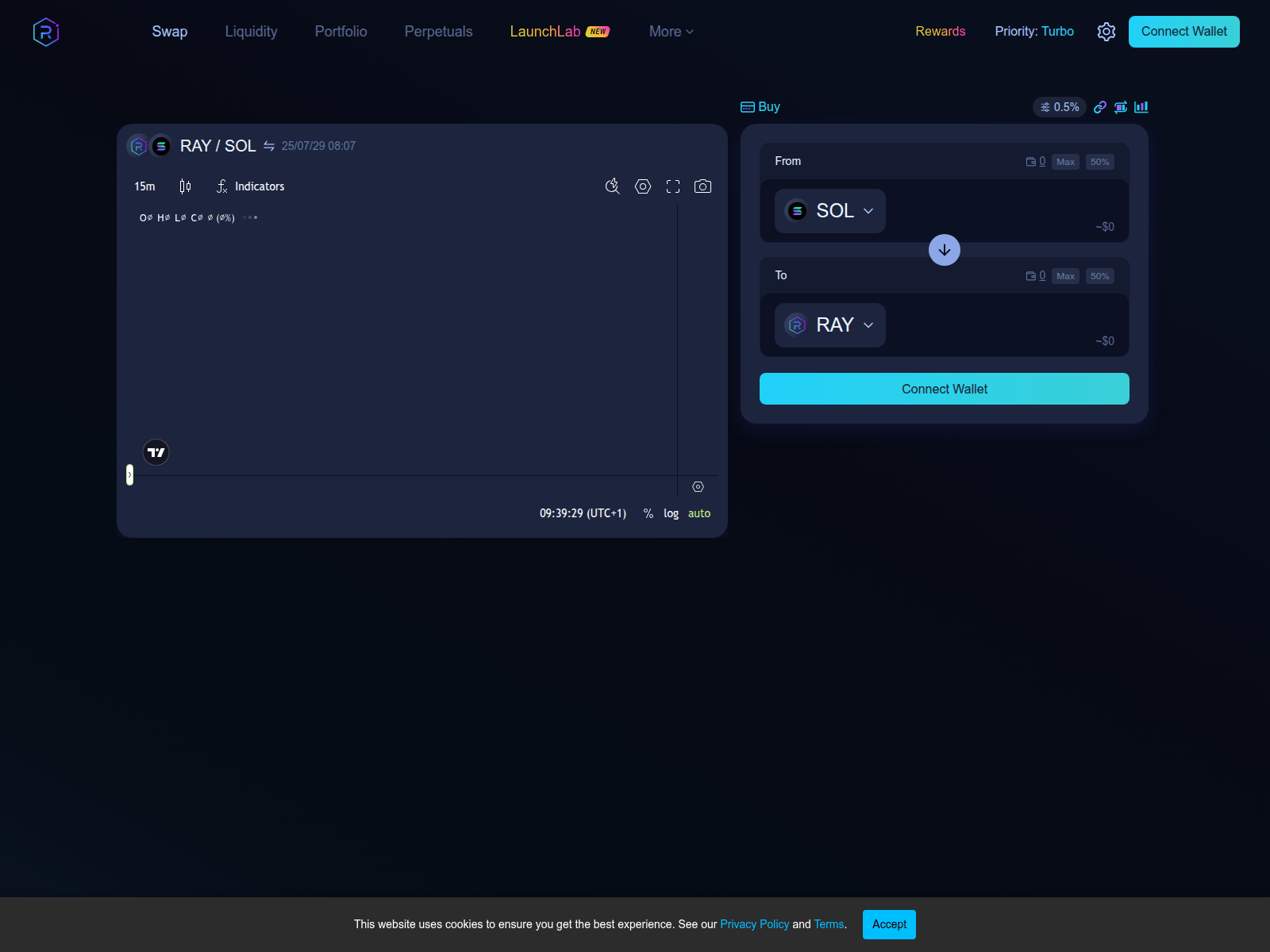Click Connect Wallet in swap panel

(x=945, y=389)
